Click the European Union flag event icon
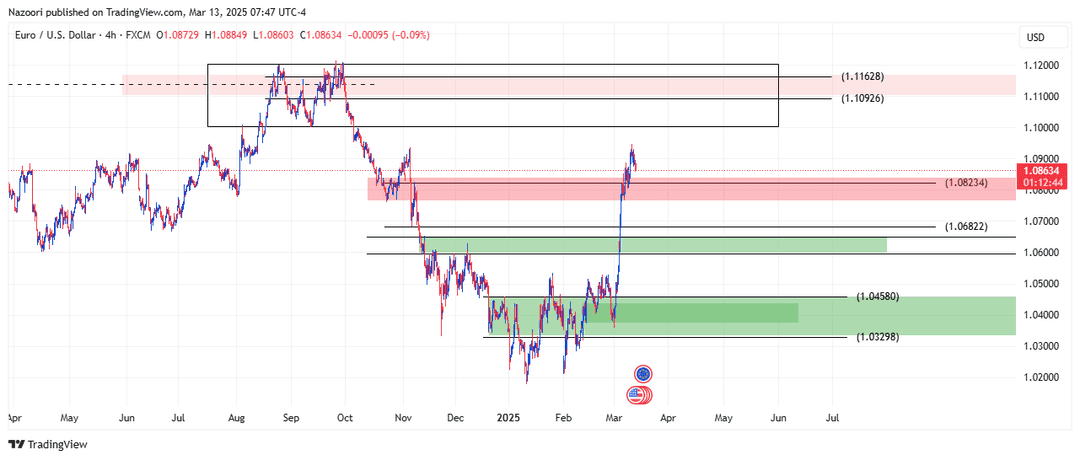The width and height of the screenshot is (1080, 459). (x=643, y=374)
